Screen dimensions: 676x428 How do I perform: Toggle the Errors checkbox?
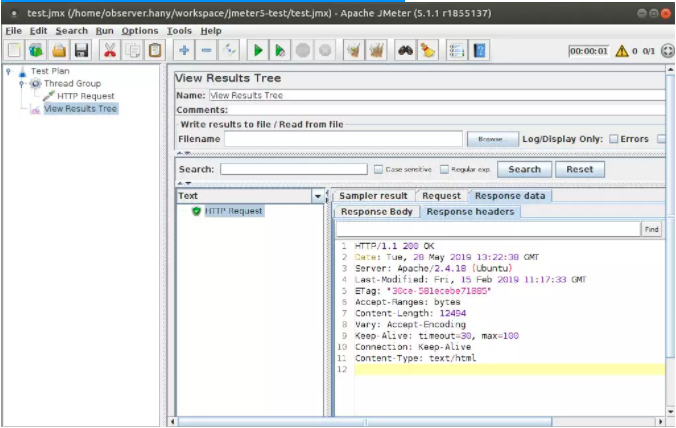(613, 139)
